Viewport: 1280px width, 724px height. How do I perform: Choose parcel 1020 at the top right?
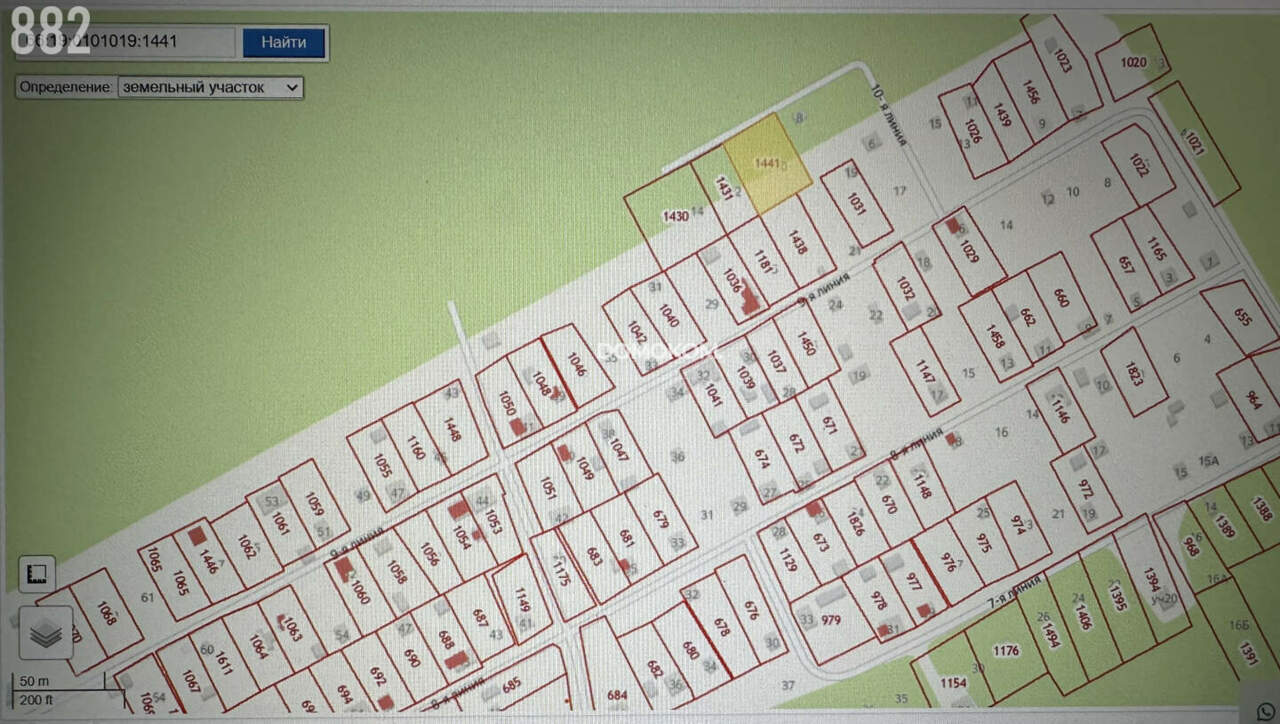(x=1132, y=62)
